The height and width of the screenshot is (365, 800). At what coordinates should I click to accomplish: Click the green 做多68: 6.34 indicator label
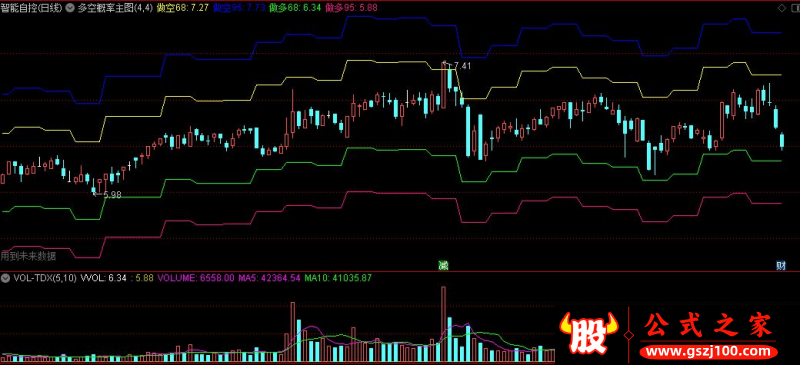(295, 8)
